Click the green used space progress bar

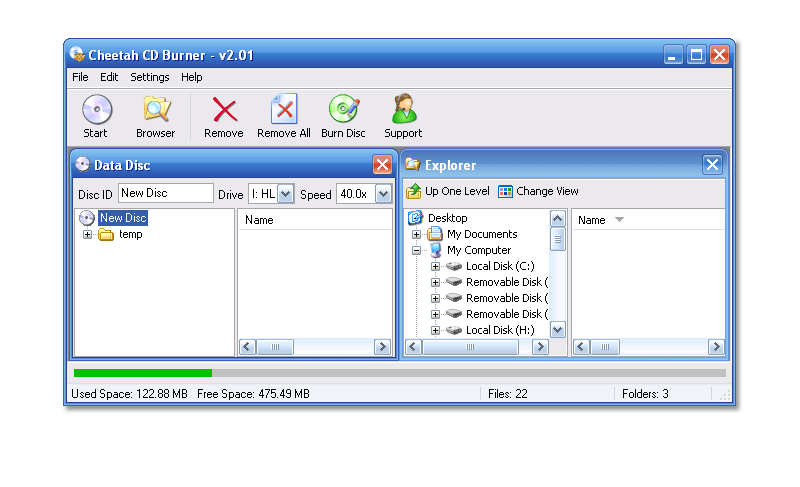point(143,373)
